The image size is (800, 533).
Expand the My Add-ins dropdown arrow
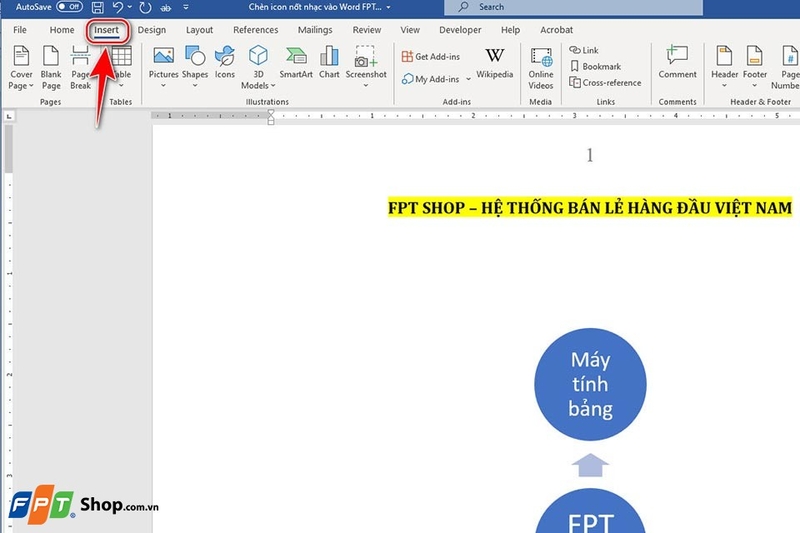468,79
